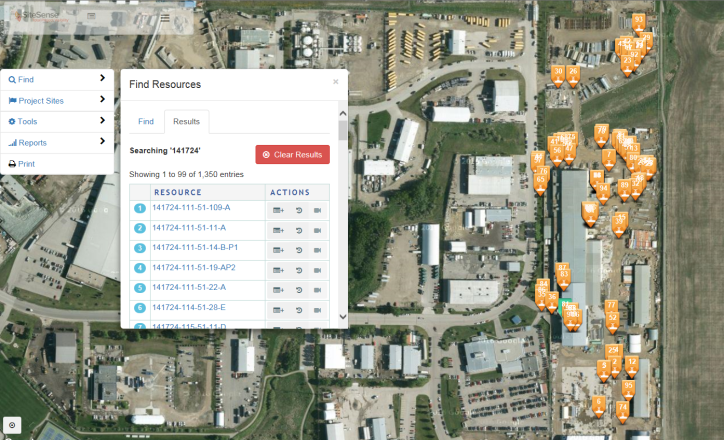This screenshot has width=724, height=440.
Task: Click camera icon for 141724-111-51-14-B-P1
Action: 318,250
